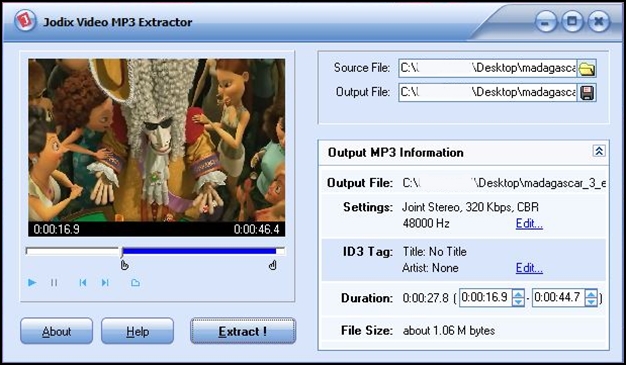Click the current time 0:00:16.9 in preview

[56, 229]
